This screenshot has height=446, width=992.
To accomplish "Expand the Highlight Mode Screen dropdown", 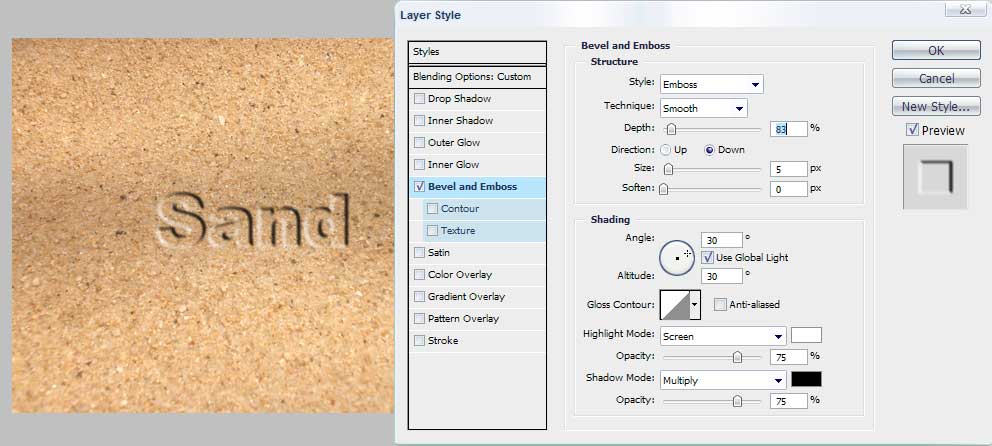I will pyautogui.click(x=722, y=336).
